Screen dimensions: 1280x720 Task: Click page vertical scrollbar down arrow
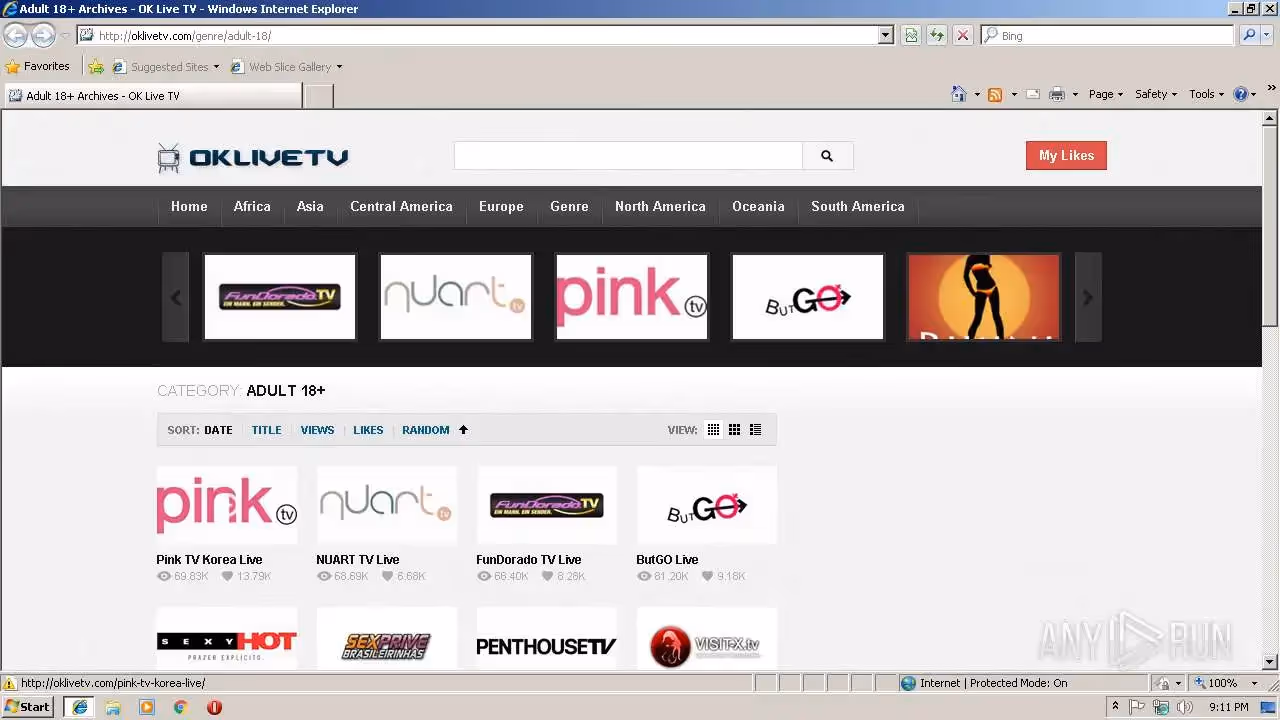pos(1270,662)
